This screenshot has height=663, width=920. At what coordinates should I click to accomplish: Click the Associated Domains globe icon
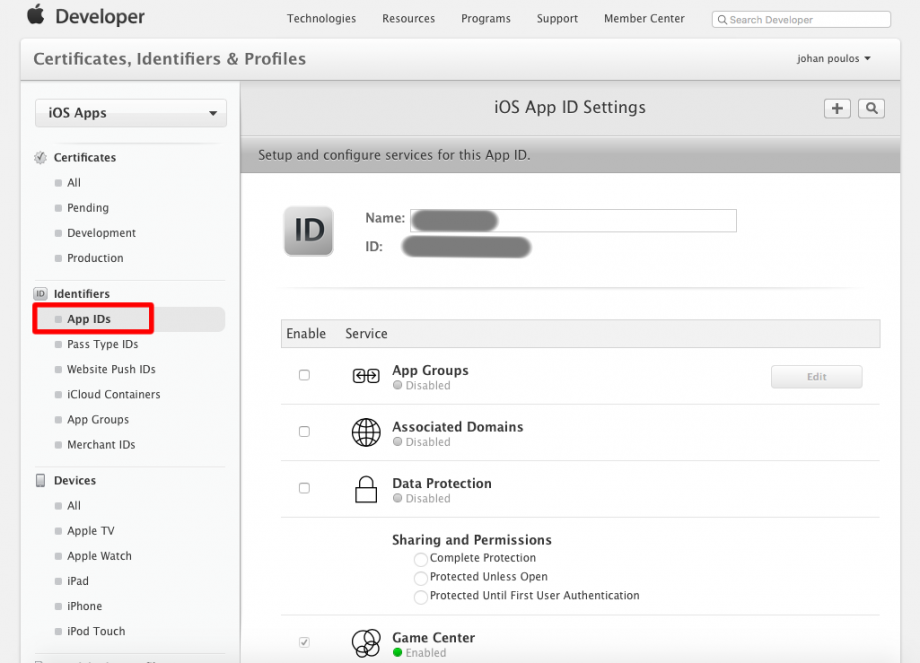click(x=366, y=432)
